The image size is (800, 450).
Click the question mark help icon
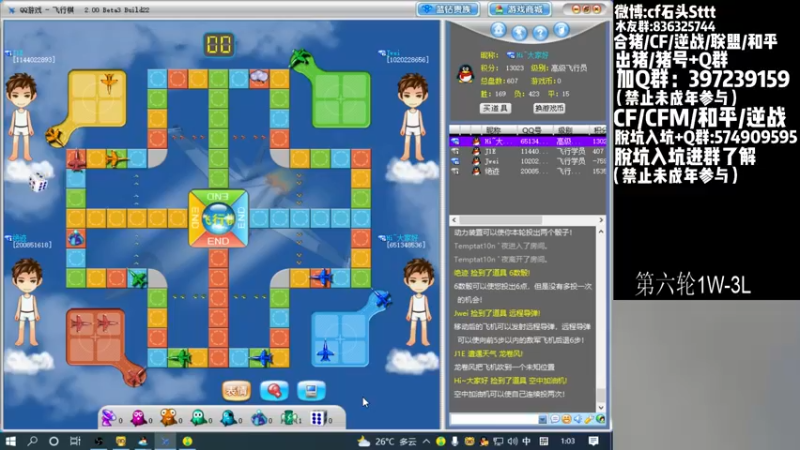[x=540, y=32]
